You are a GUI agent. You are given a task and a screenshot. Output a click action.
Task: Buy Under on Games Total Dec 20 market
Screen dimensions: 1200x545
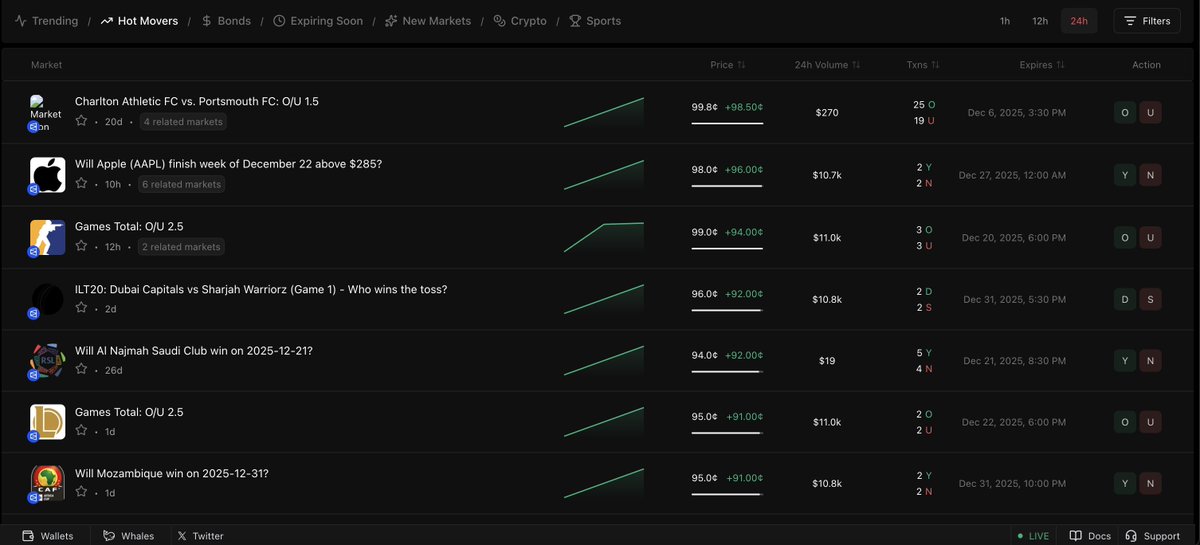[1150, 237]
